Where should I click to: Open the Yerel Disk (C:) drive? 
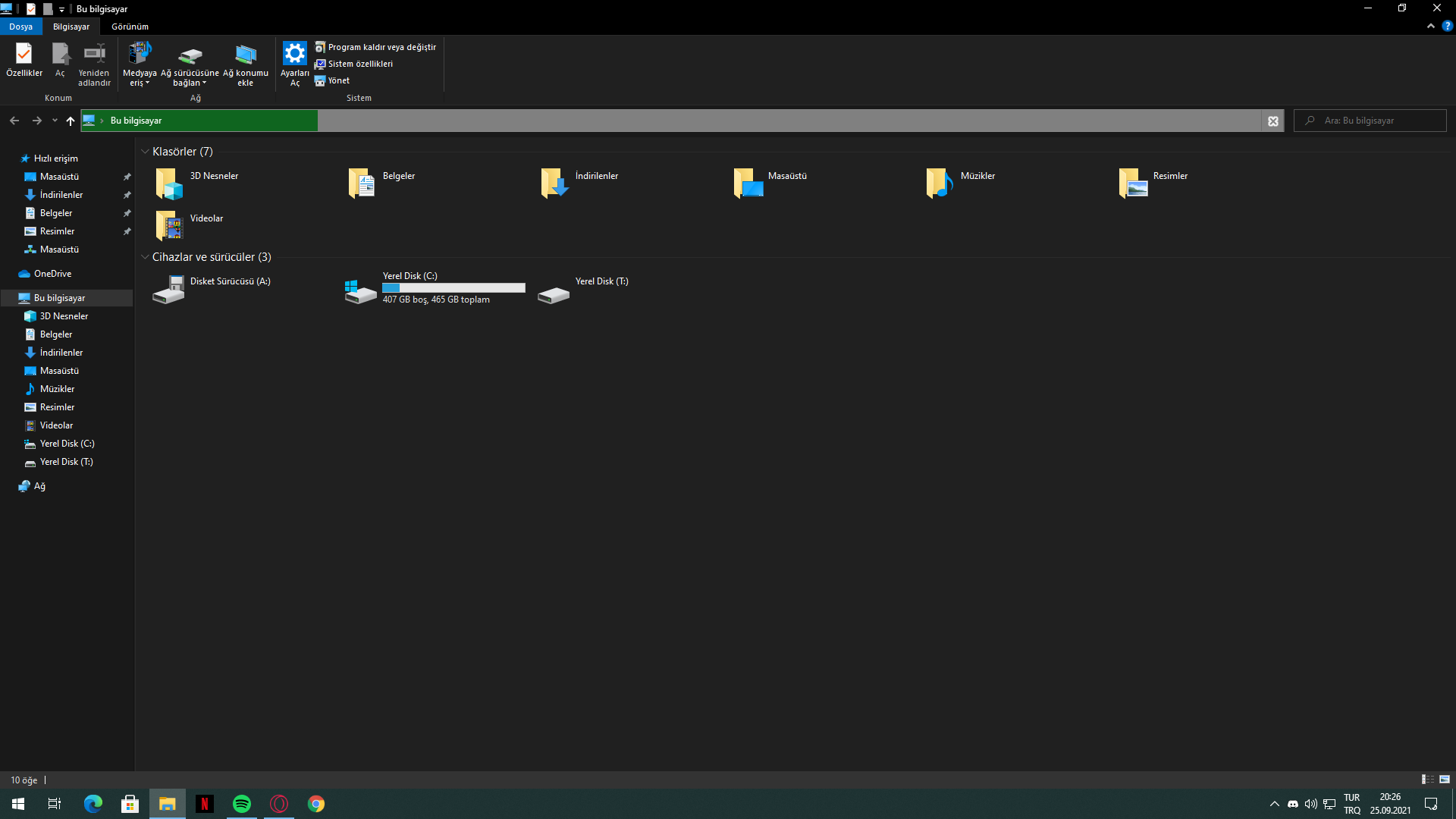pyautogui.click(x=360, y=290)
